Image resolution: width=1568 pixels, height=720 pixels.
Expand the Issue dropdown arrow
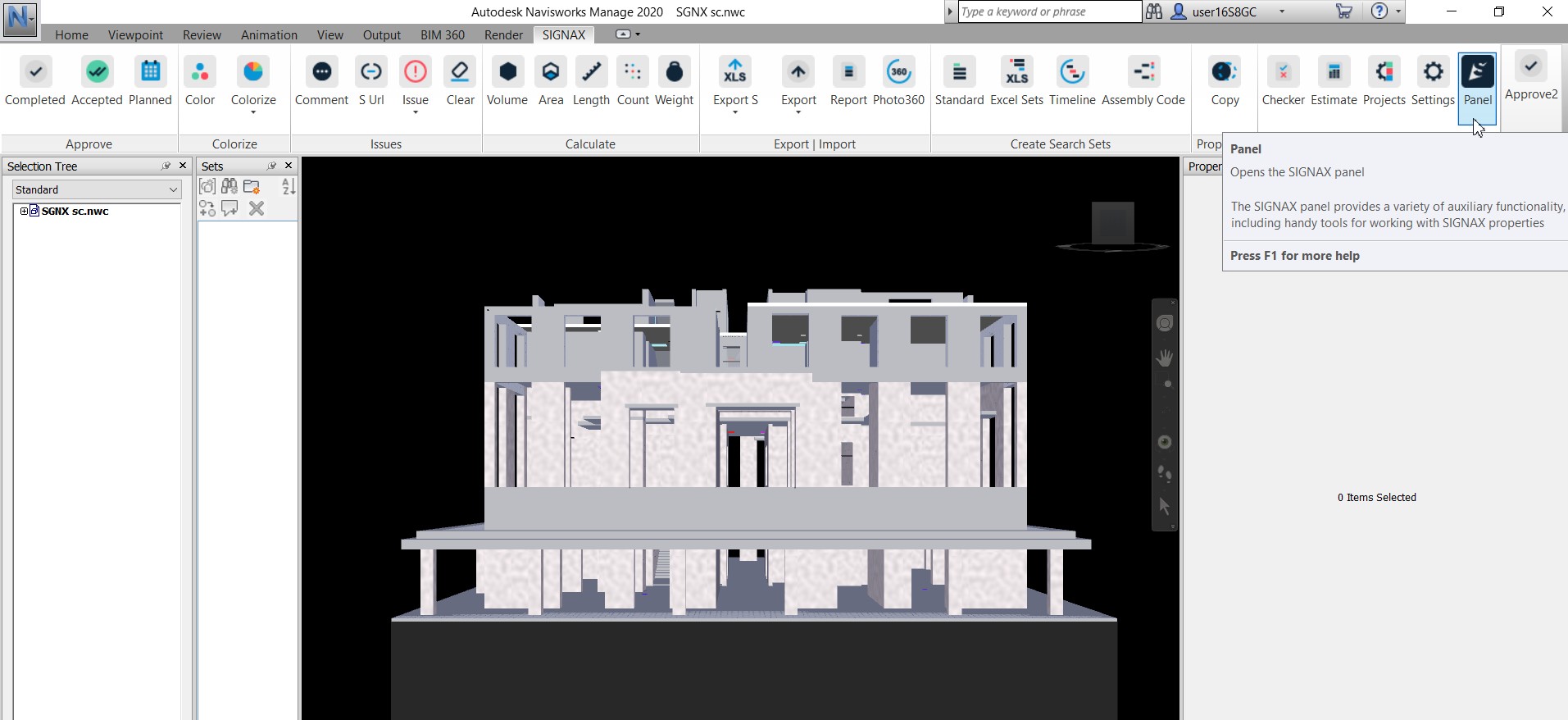[x=416, y=112]
